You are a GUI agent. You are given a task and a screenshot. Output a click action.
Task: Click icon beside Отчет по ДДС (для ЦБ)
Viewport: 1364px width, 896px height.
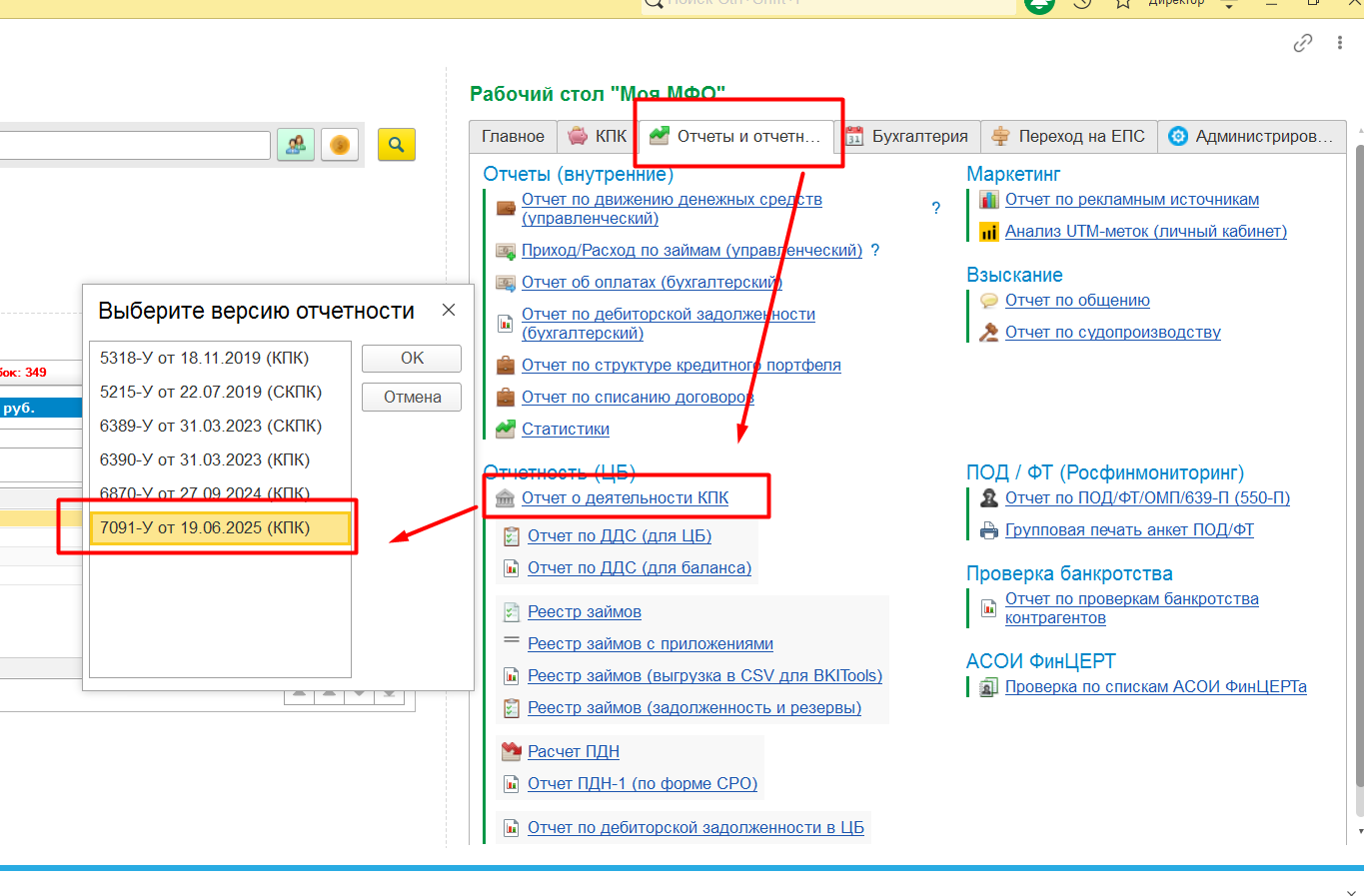point(512,536)
